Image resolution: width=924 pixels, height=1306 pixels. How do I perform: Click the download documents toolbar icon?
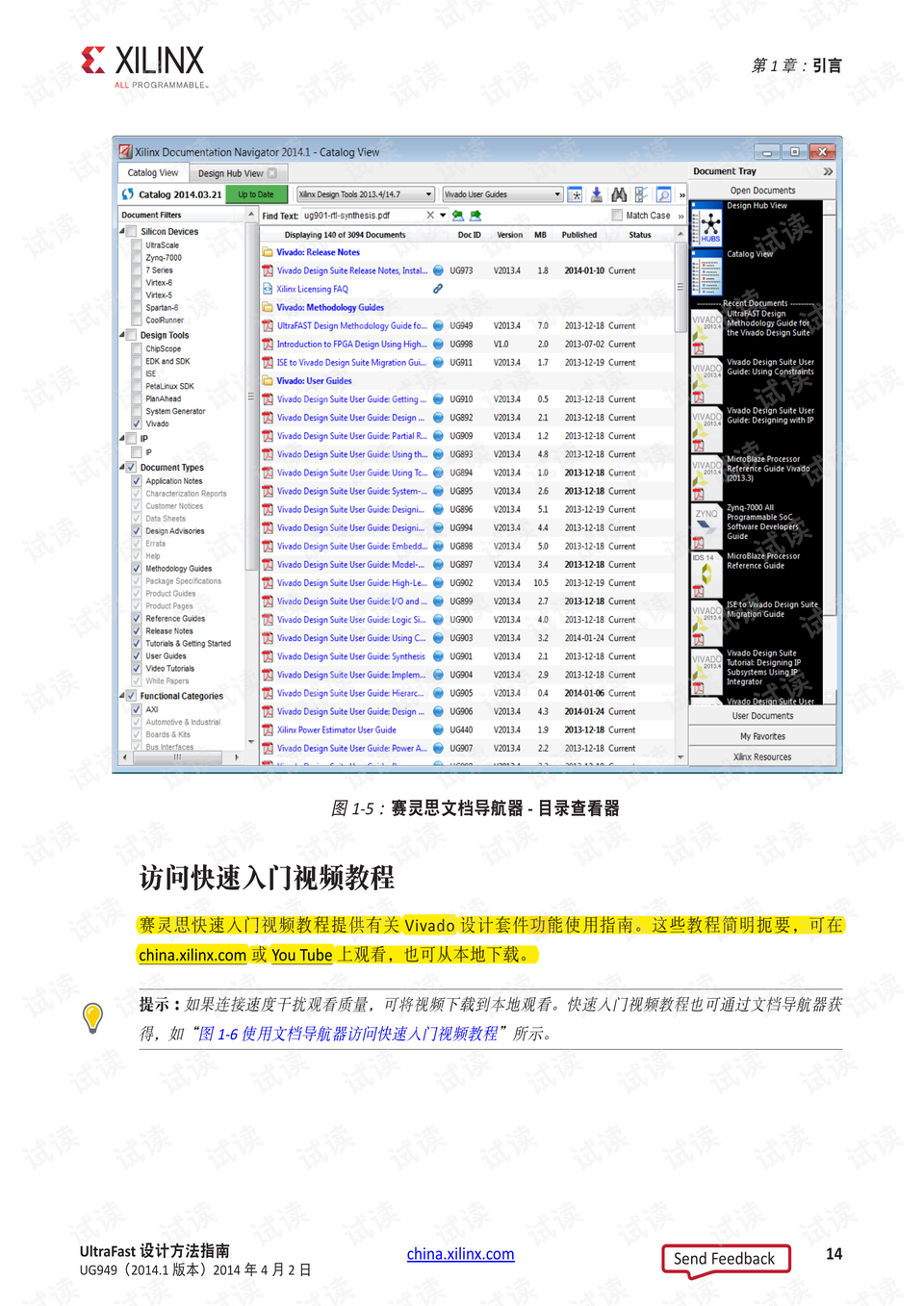597,194
